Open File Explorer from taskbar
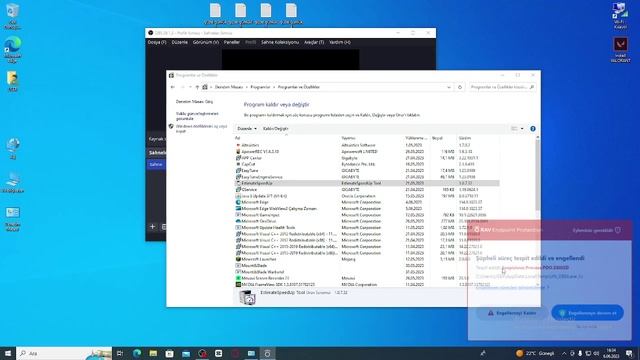Image resolution: width=640 pixels, height=360 pixels. pyautogui.click(x=153, y=353)
